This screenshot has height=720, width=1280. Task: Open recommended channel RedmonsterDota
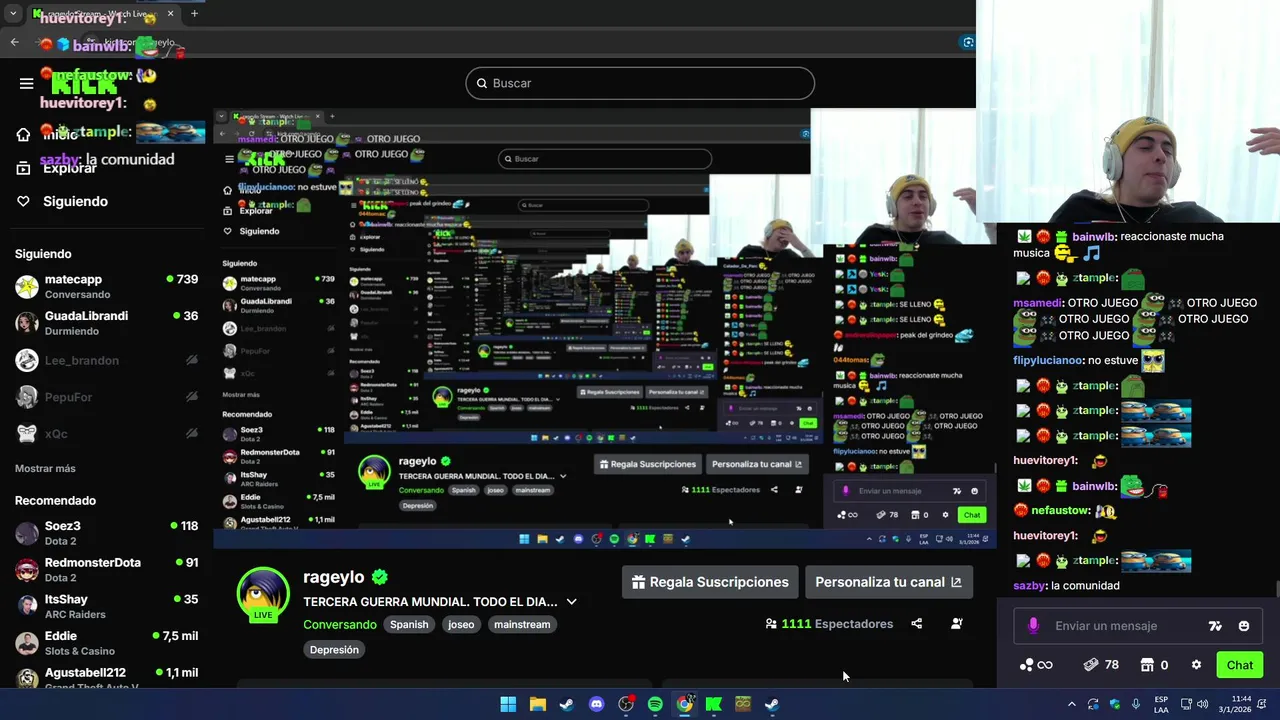[106, 570]
